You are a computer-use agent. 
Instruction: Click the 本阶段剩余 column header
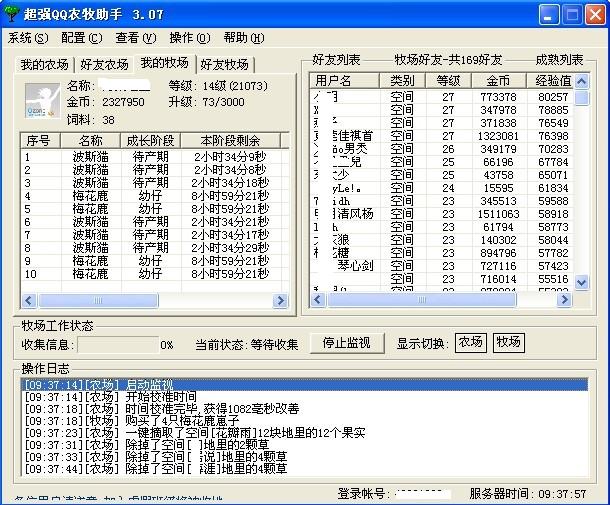(x=230, y=140)
